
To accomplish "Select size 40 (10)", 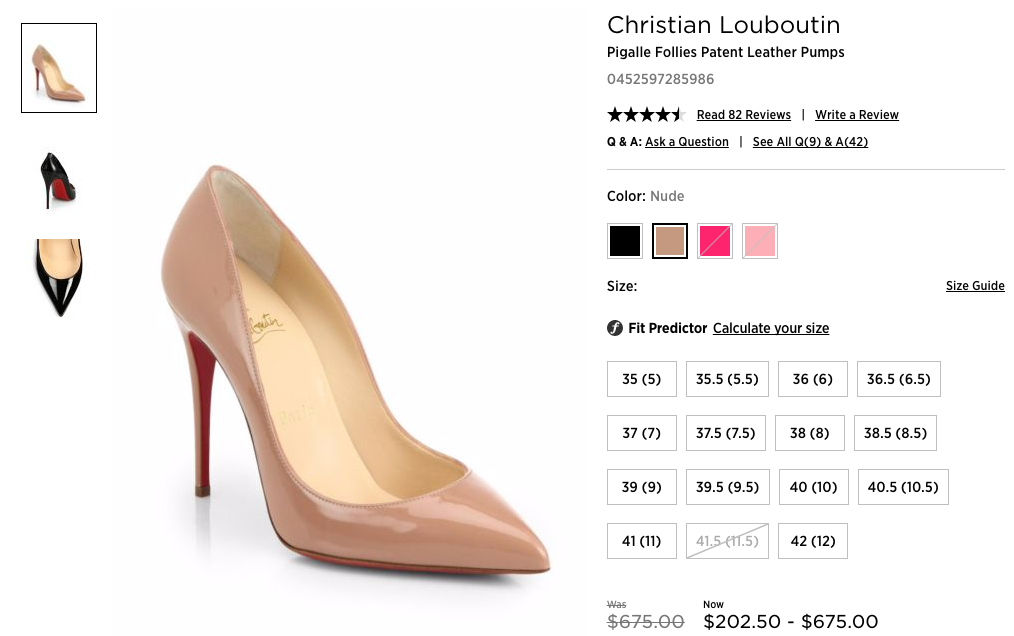I will click(x=813, y=487).
